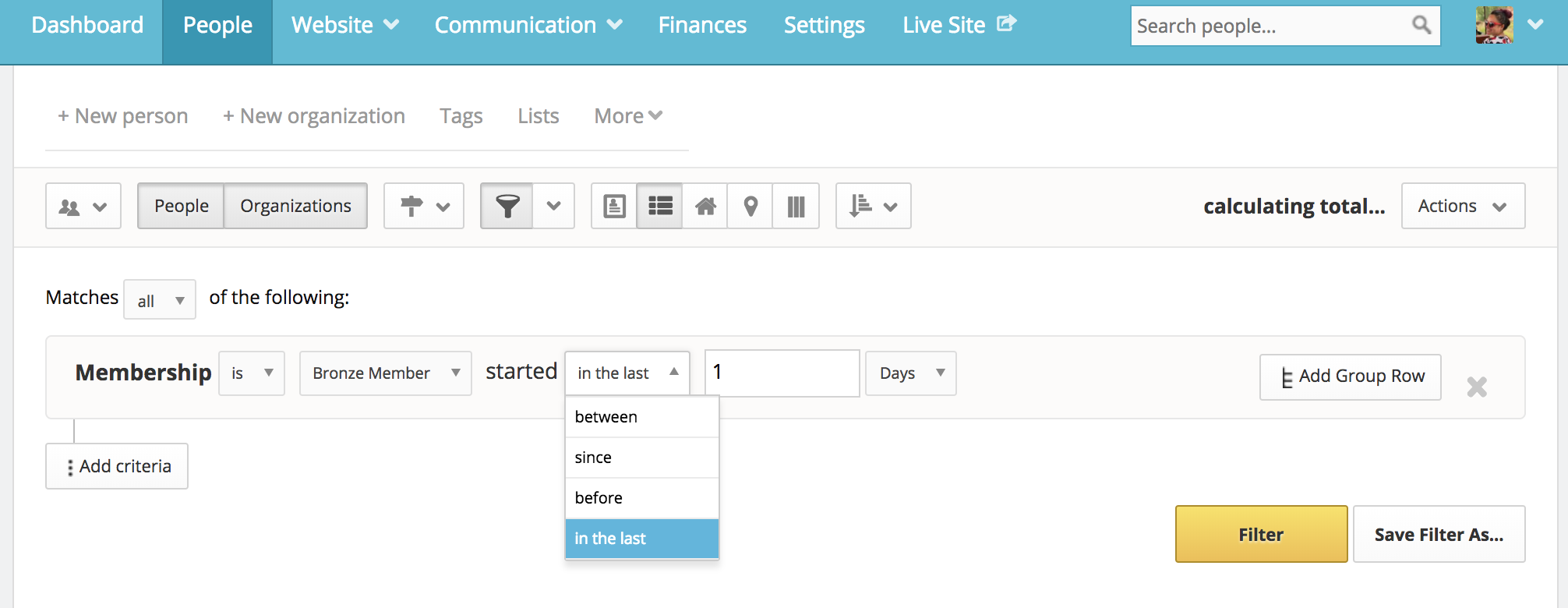Click the signpost paths icon
Viewport: 1568px width, 608px height.
[424, 207]
